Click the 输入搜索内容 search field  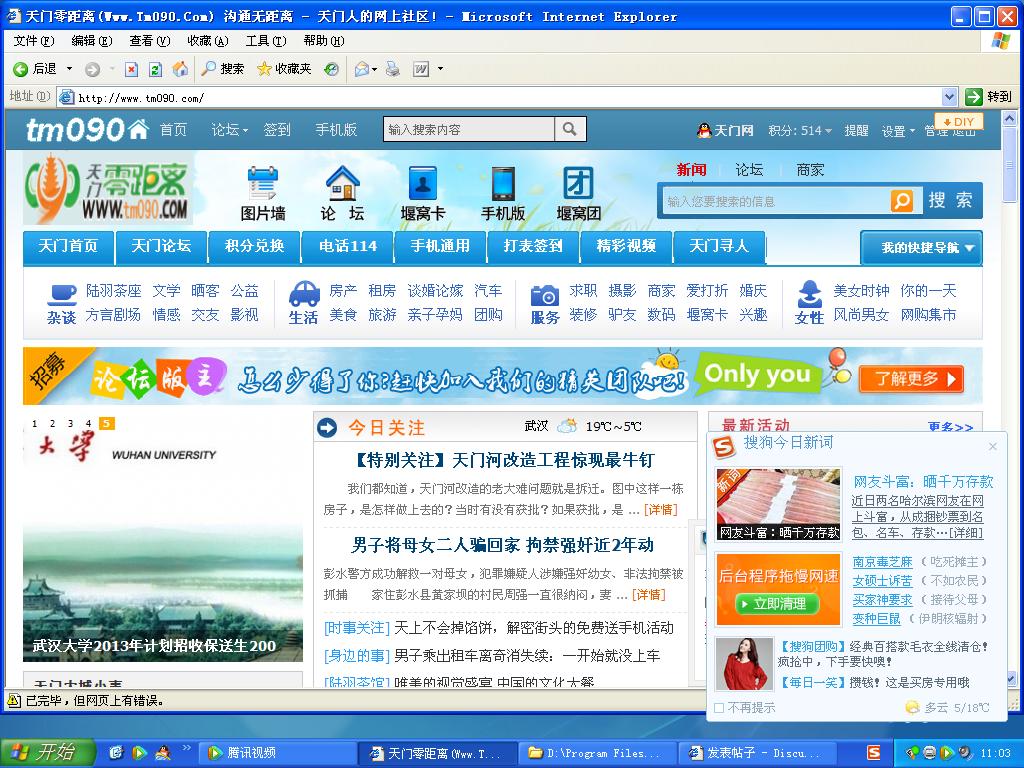coord(469,129)
